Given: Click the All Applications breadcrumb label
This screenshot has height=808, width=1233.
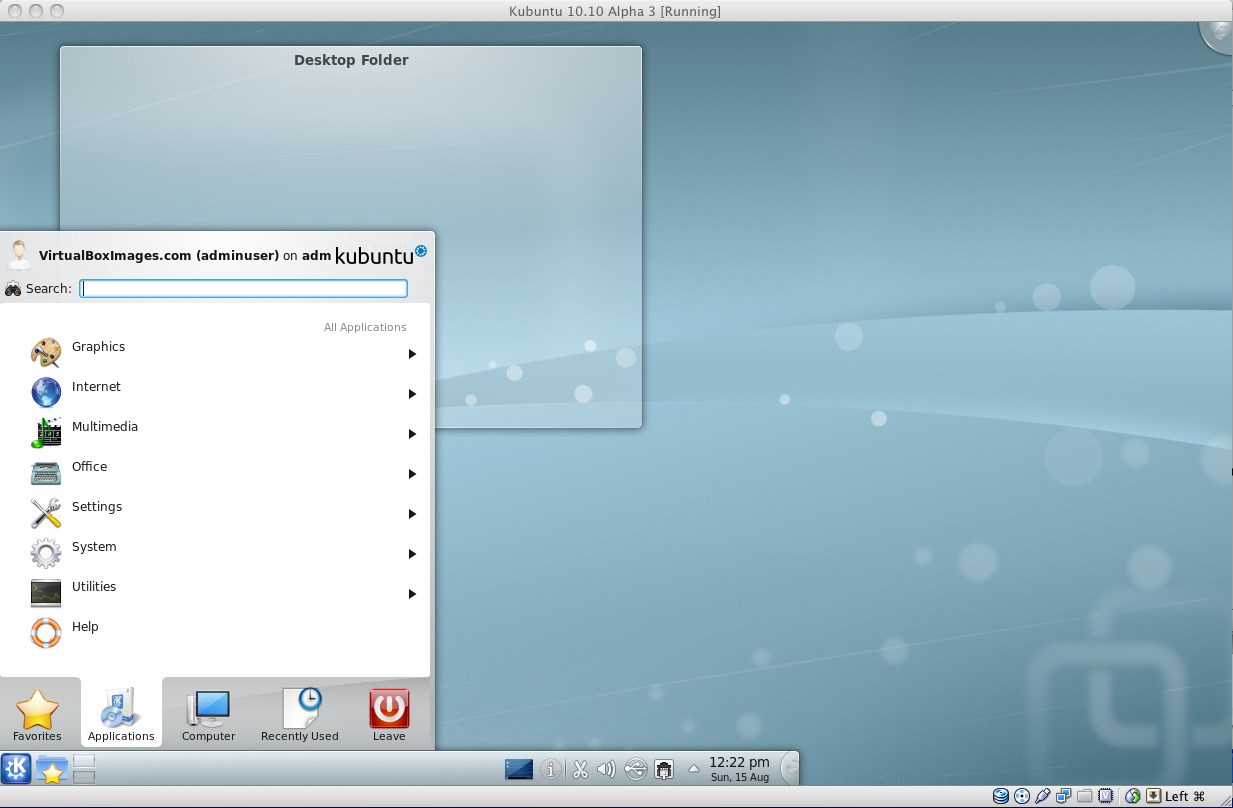Looking at the screenshot, I should point(365,327).
